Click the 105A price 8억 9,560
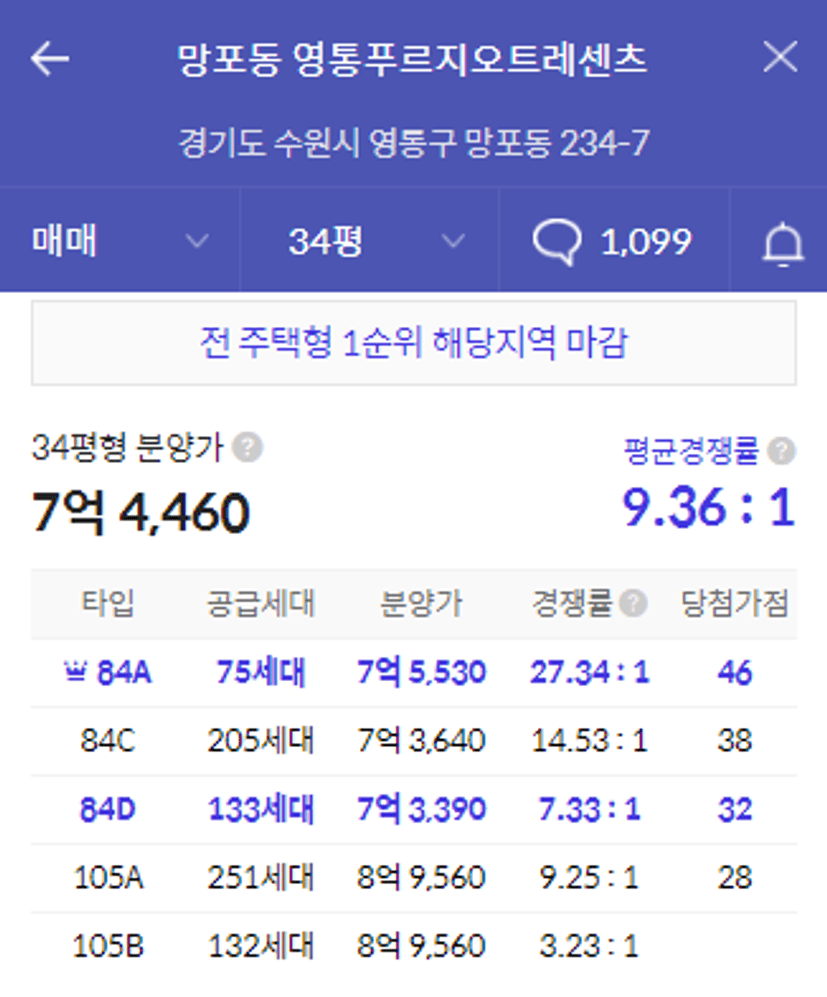 [x=421, y=878]
